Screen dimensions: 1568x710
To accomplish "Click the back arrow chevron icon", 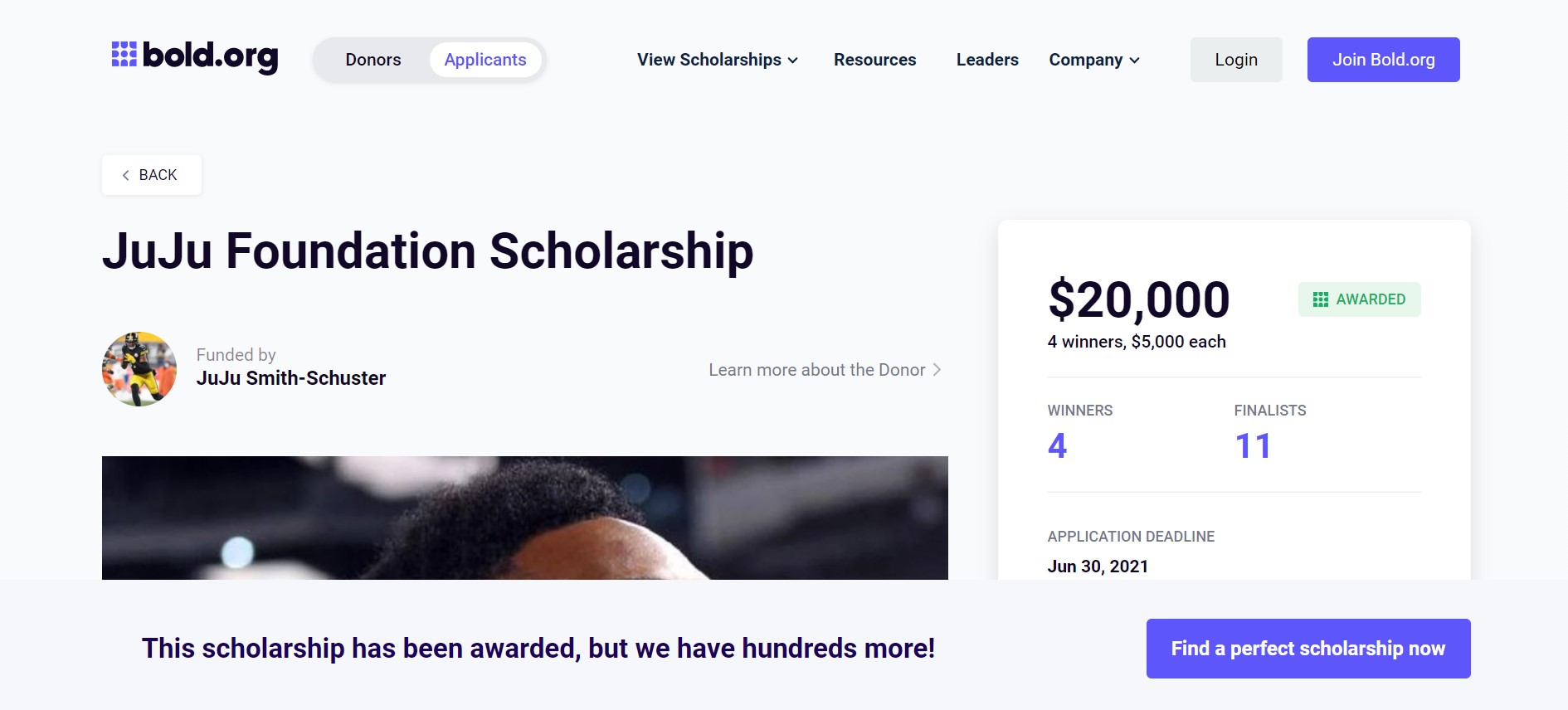I will click(x=125, y=175).
